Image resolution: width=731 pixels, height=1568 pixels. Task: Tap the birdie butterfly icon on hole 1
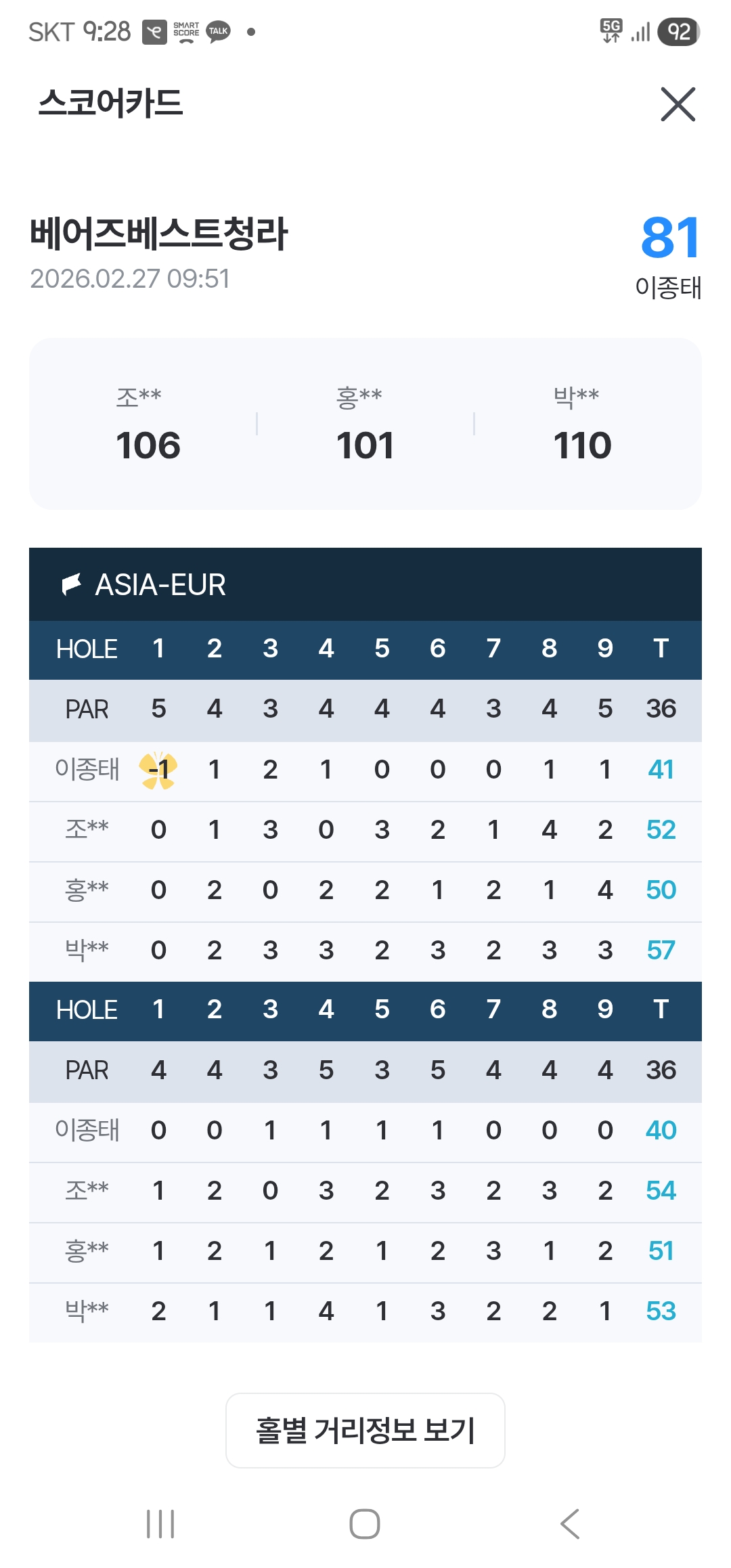point(158,770)
